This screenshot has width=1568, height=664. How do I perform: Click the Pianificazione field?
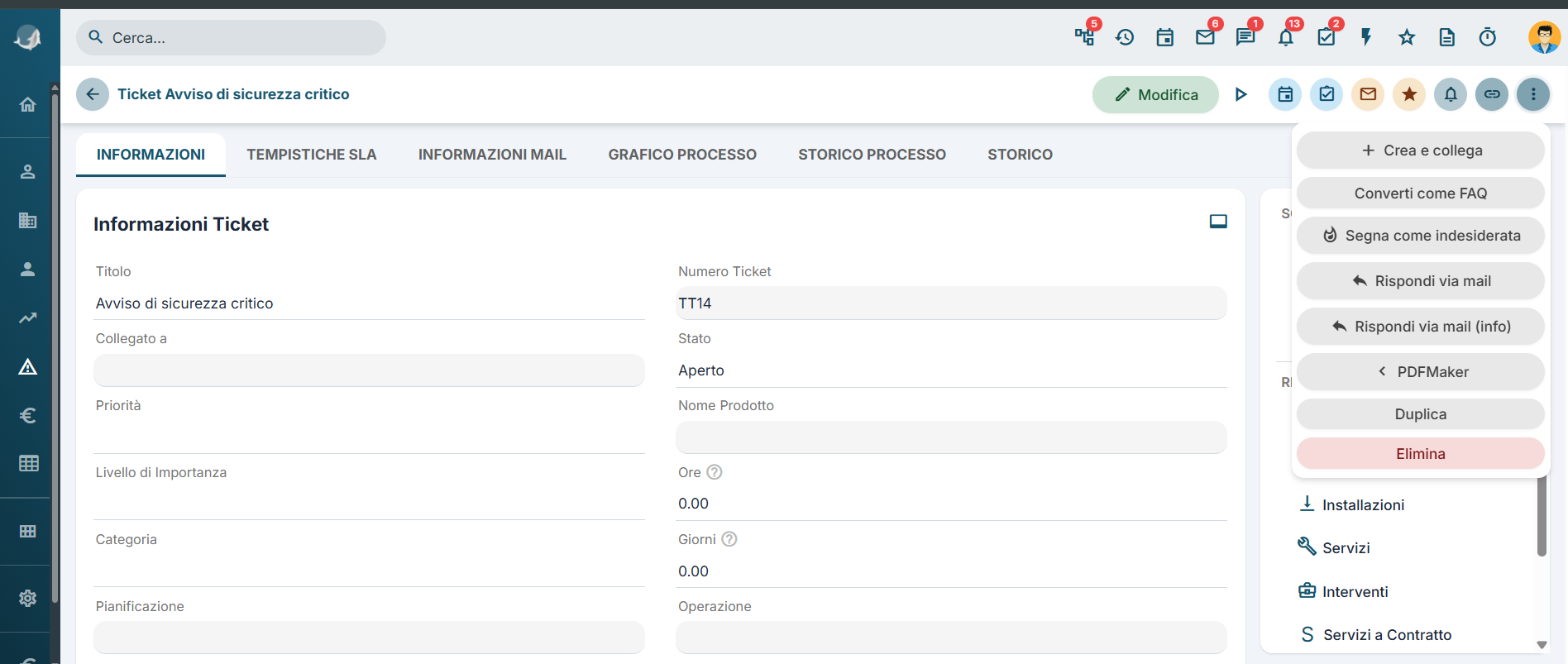[369, 638]
